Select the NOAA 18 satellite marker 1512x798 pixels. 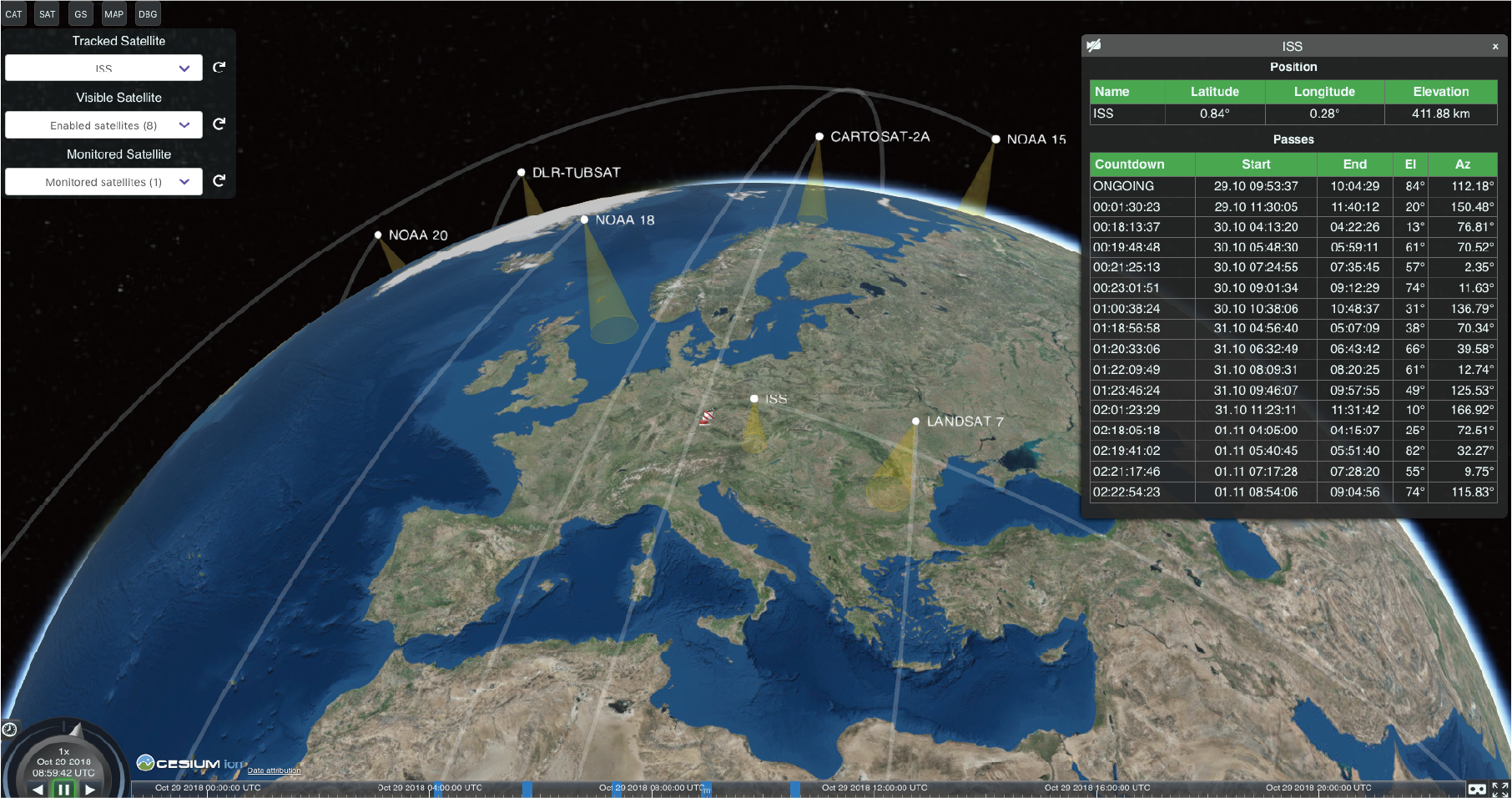(x=584, y=220)
